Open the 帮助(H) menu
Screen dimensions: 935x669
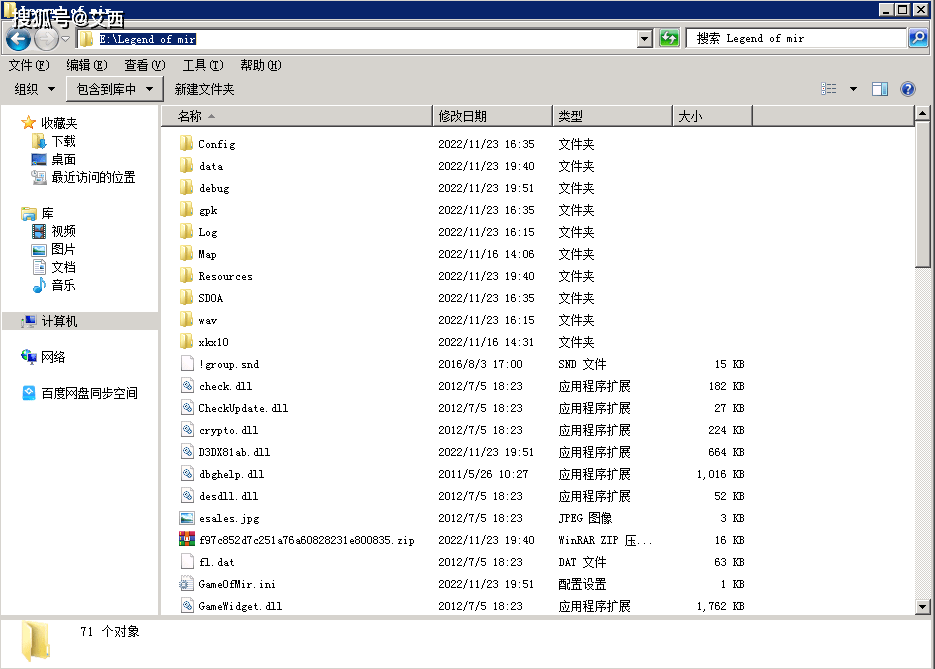(x=261, y=65)
